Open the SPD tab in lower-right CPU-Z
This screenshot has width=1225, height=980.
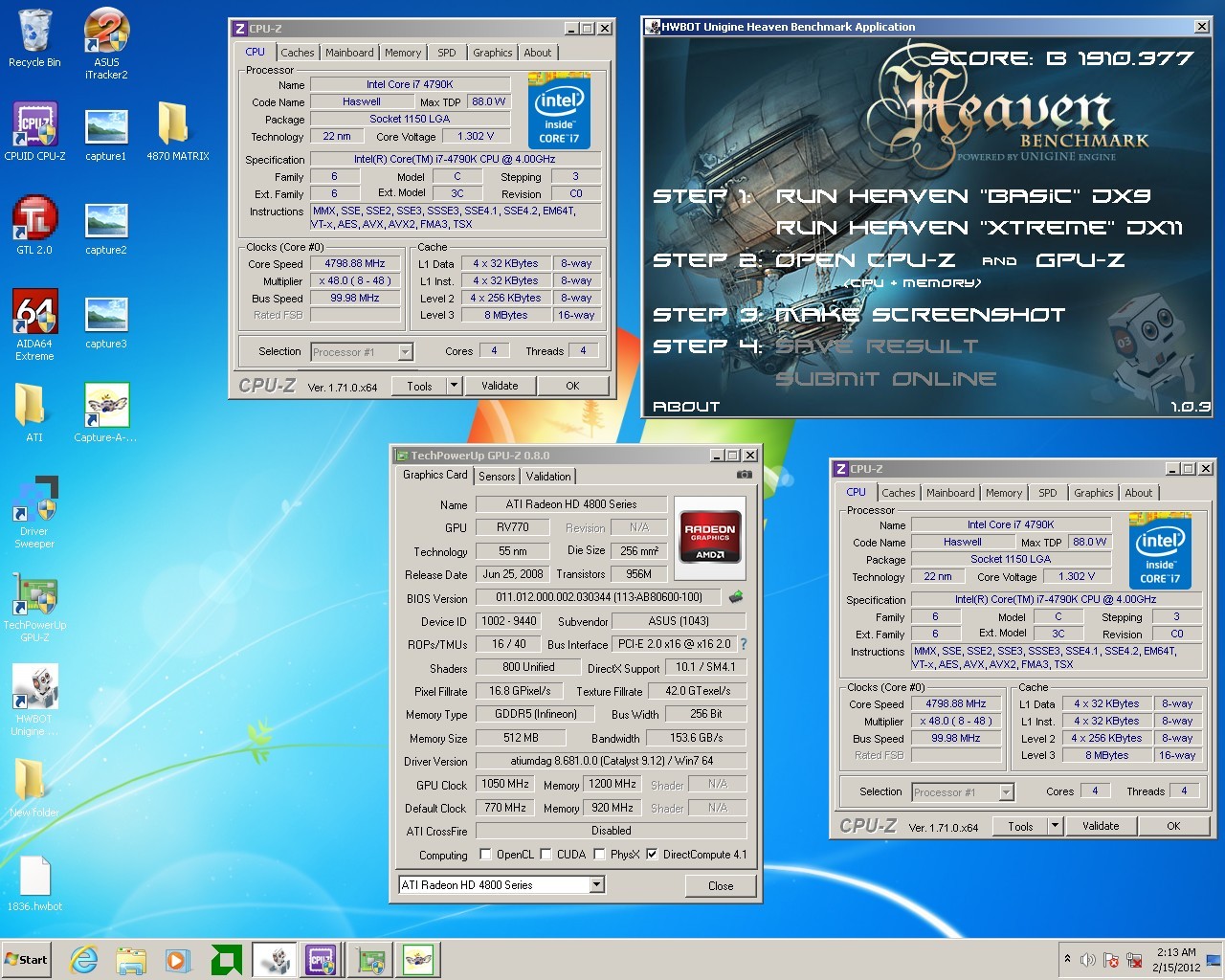click(1048, 493)
